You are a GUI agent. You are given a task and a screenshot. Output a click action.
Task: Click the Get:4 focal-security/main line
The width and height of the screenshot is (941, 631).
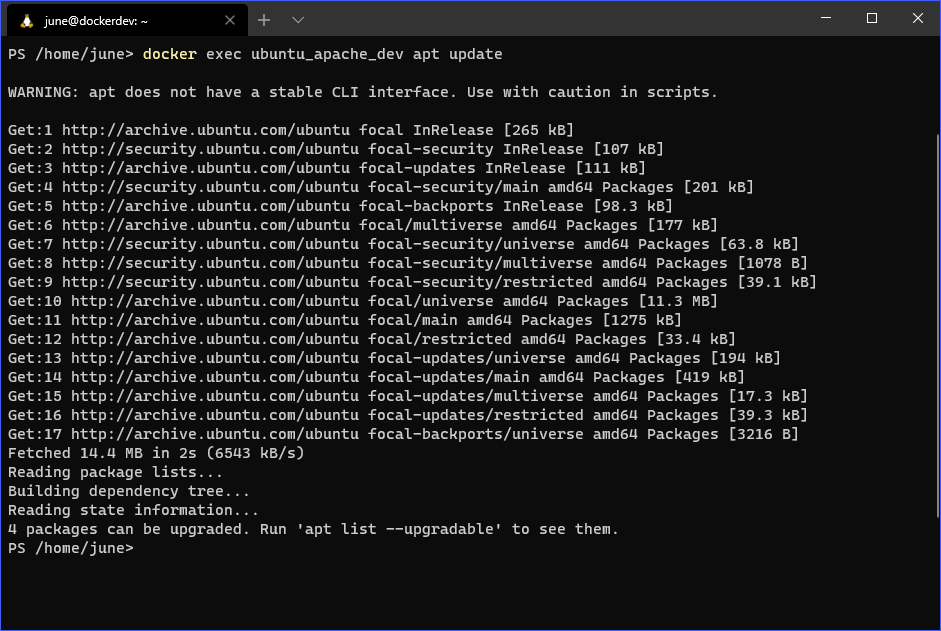380,187
